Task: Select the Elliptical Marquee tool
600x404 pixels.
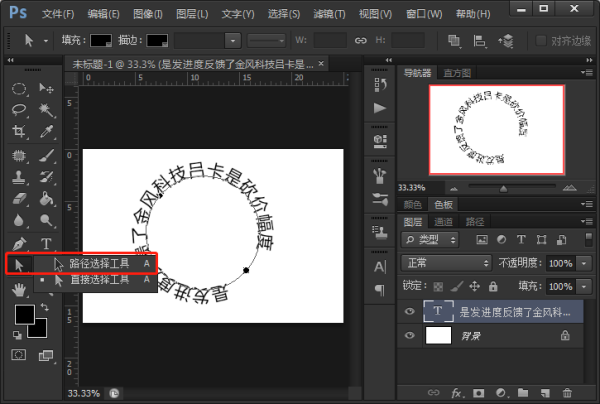Action: tap(19, 89)
